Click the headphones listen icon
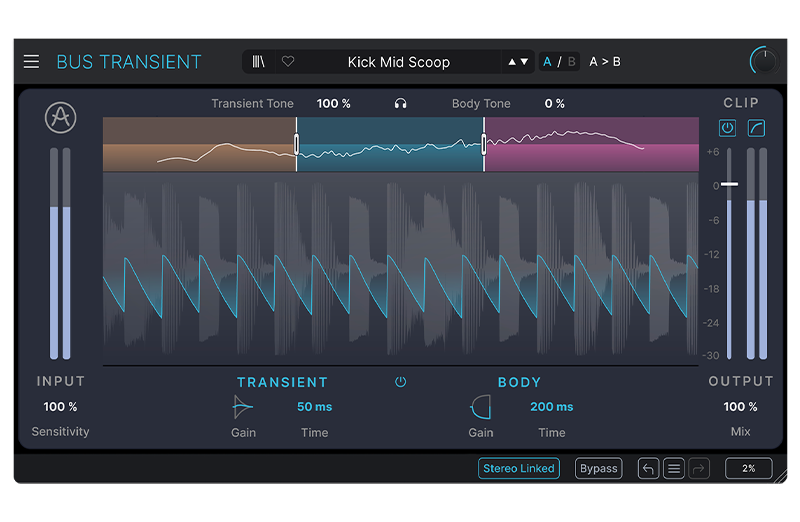Screen dimensions: 800x522 point(401,104)
